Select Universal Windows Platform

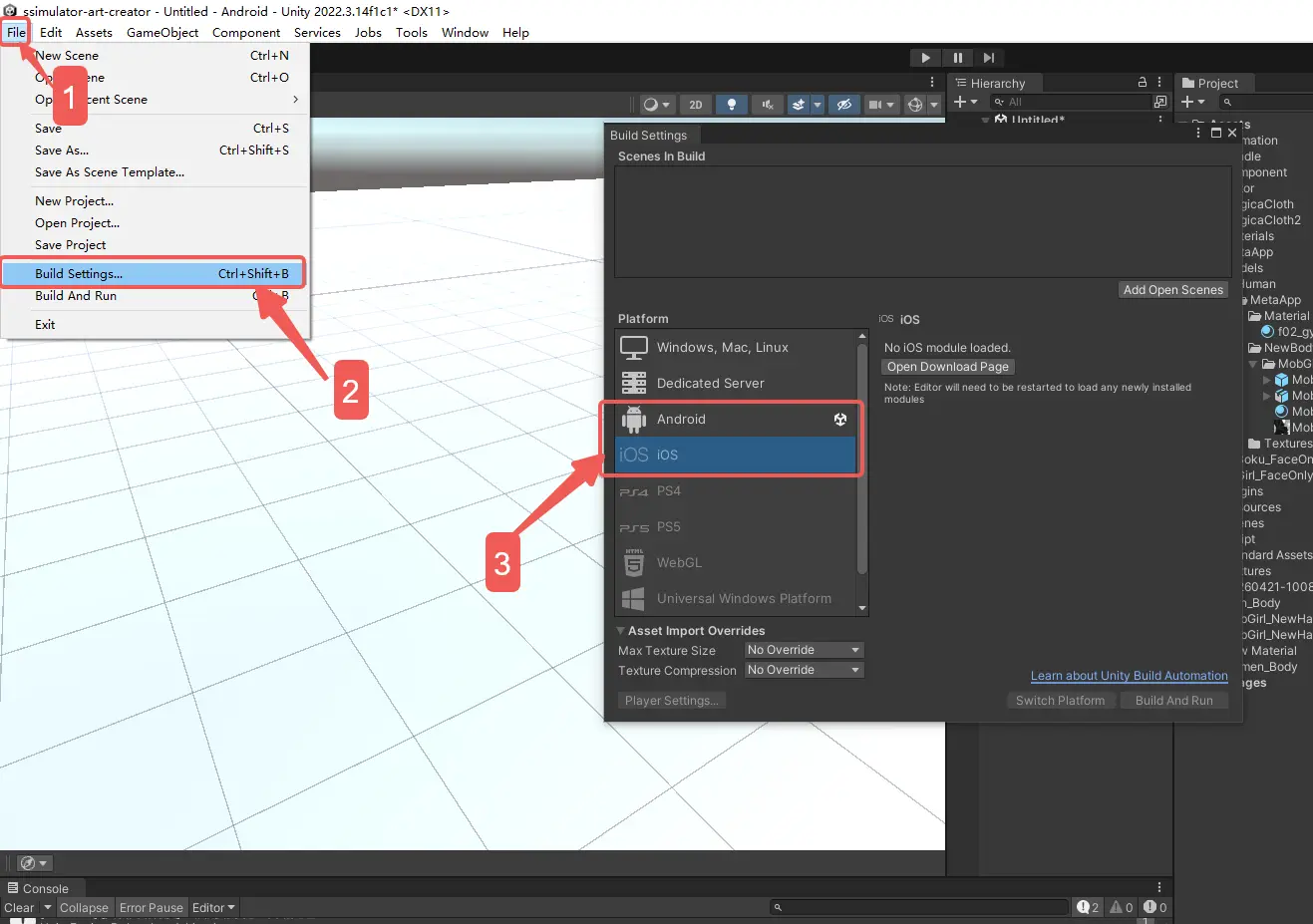click(x=736, y=599)
